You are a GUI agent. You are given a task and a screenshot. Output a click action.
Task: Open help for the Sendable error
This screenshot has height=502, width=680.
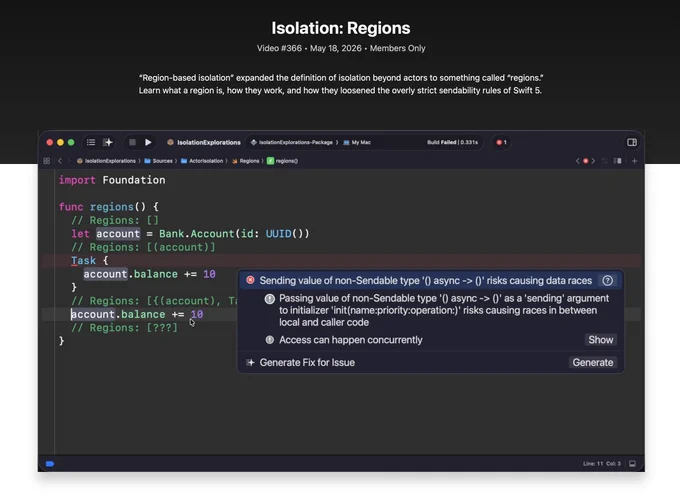(x=607, y=280)
